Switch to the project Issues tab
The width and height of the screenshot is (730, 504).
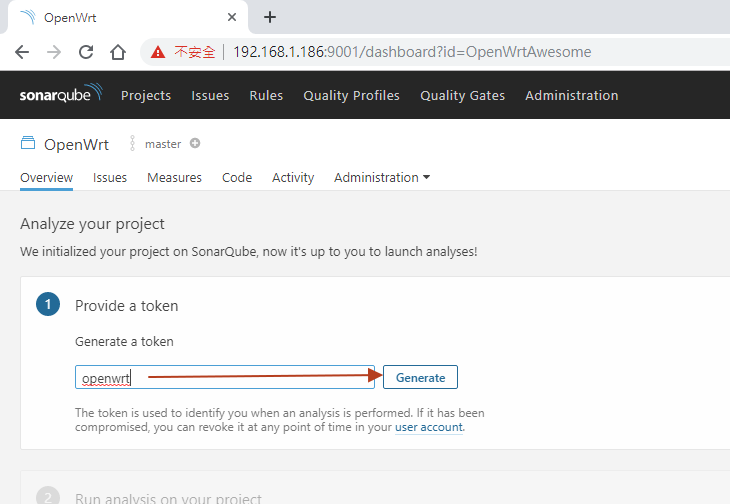click(x=110, y=178)
